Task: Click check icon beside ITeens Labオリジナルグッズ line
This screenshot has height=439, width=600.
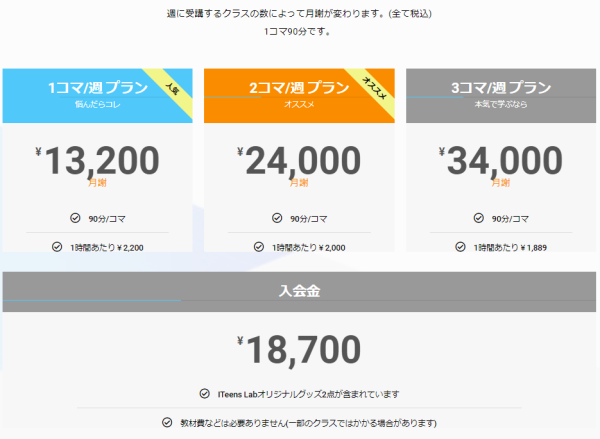Action: [205, 393]
